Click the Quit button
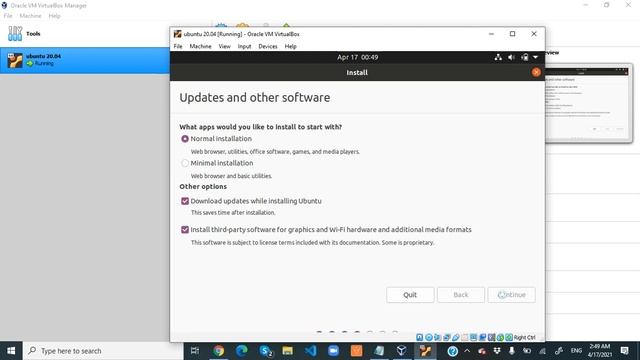 (410, 295)
